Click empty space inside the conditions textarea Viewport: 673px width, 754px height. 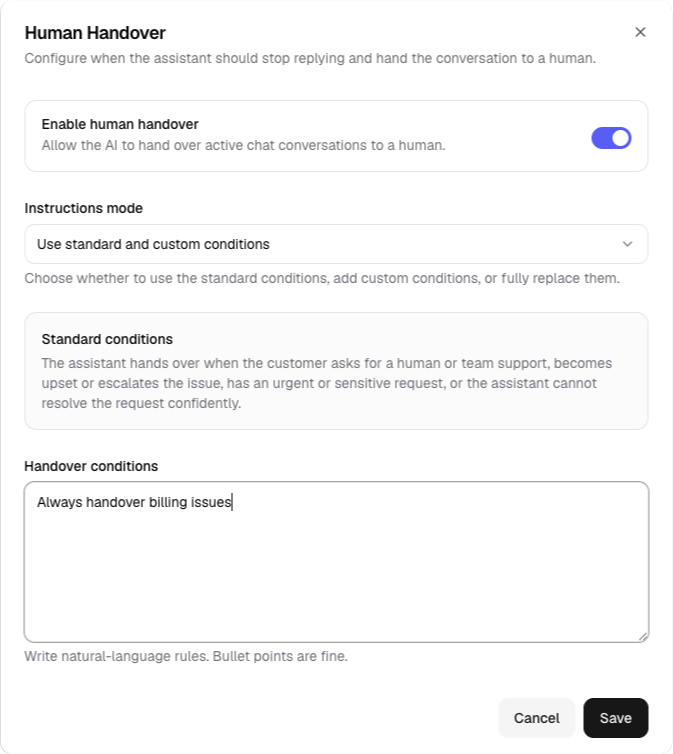336,577
